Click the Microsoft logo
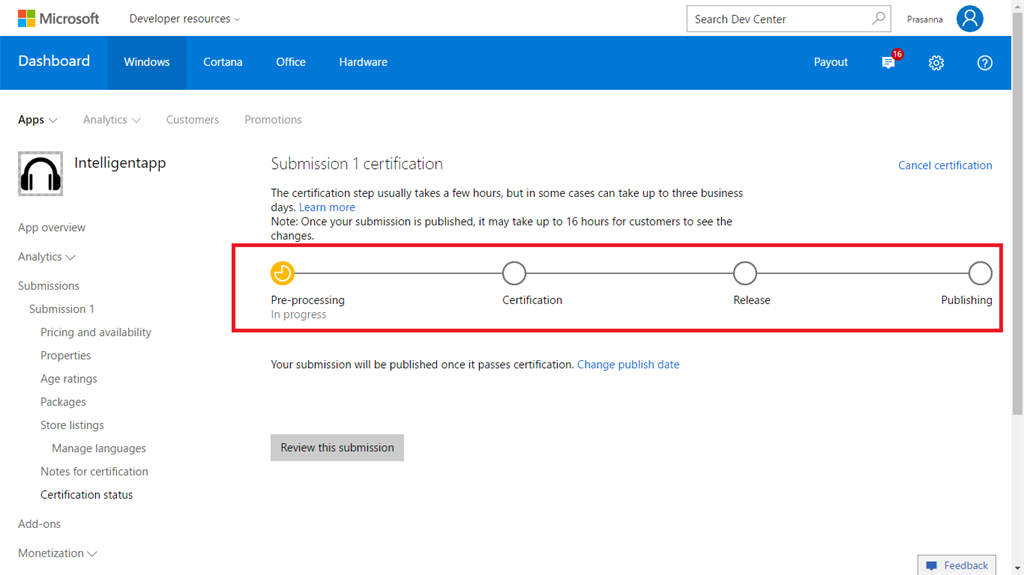Screen dimensions: 1024x575 [58, 19]
